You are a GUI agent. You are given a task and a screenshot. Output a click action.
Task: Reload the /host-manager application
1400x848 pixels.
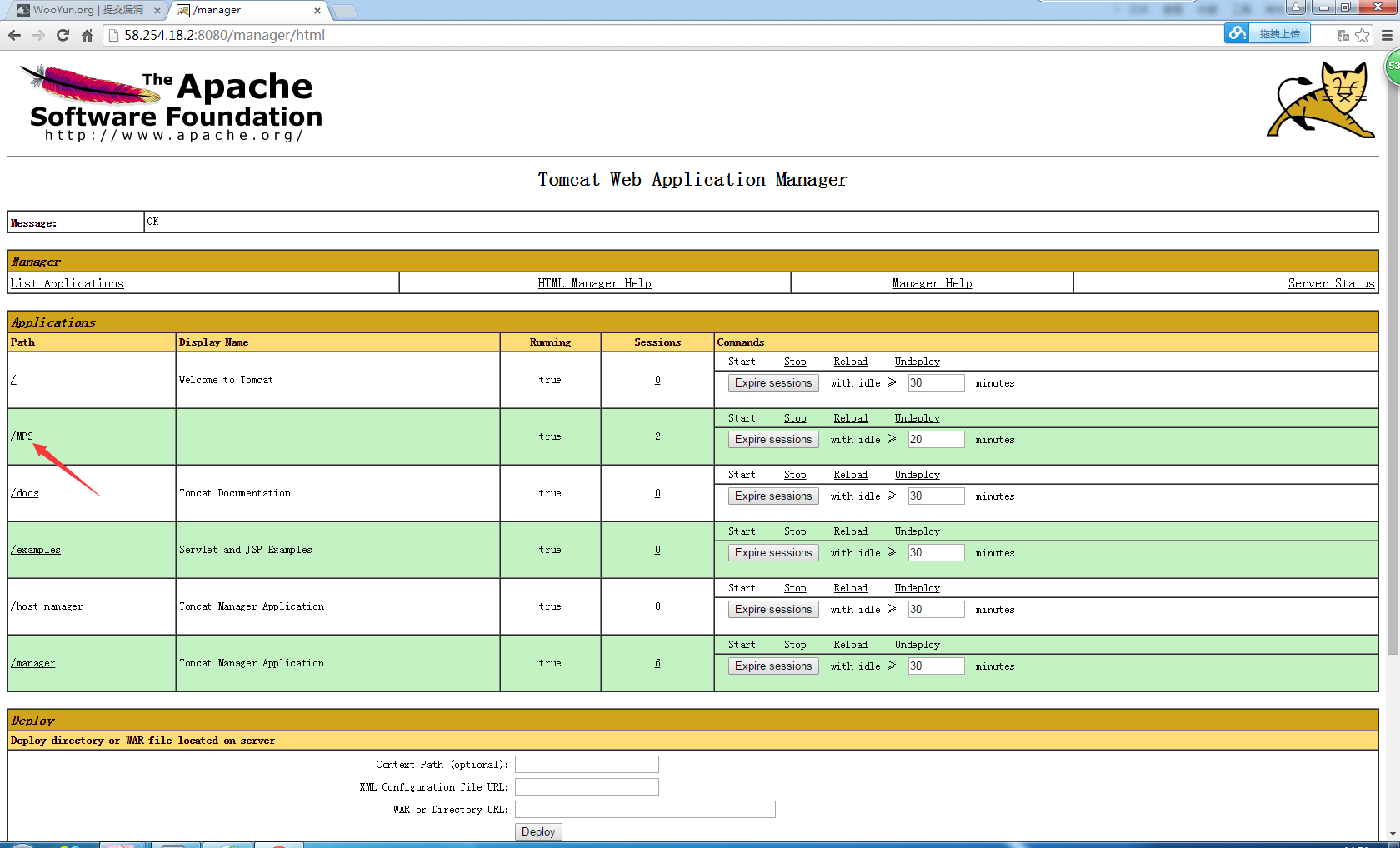point(850,588)
